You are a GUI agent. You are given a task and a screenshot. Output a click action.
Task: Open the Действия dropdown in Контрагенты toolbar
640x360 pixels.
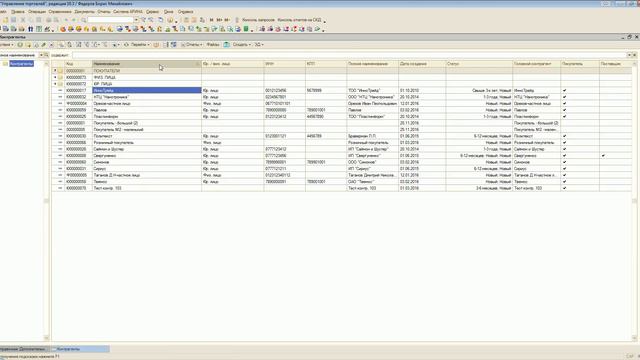pyautogui.click(x=7, y=44)
